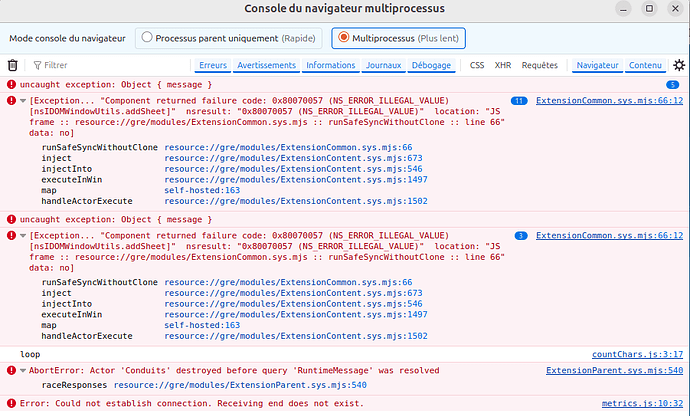Click error icon next to AbortError message
Image resolution: width=690 pixels, height=416 pixels.
11,371
